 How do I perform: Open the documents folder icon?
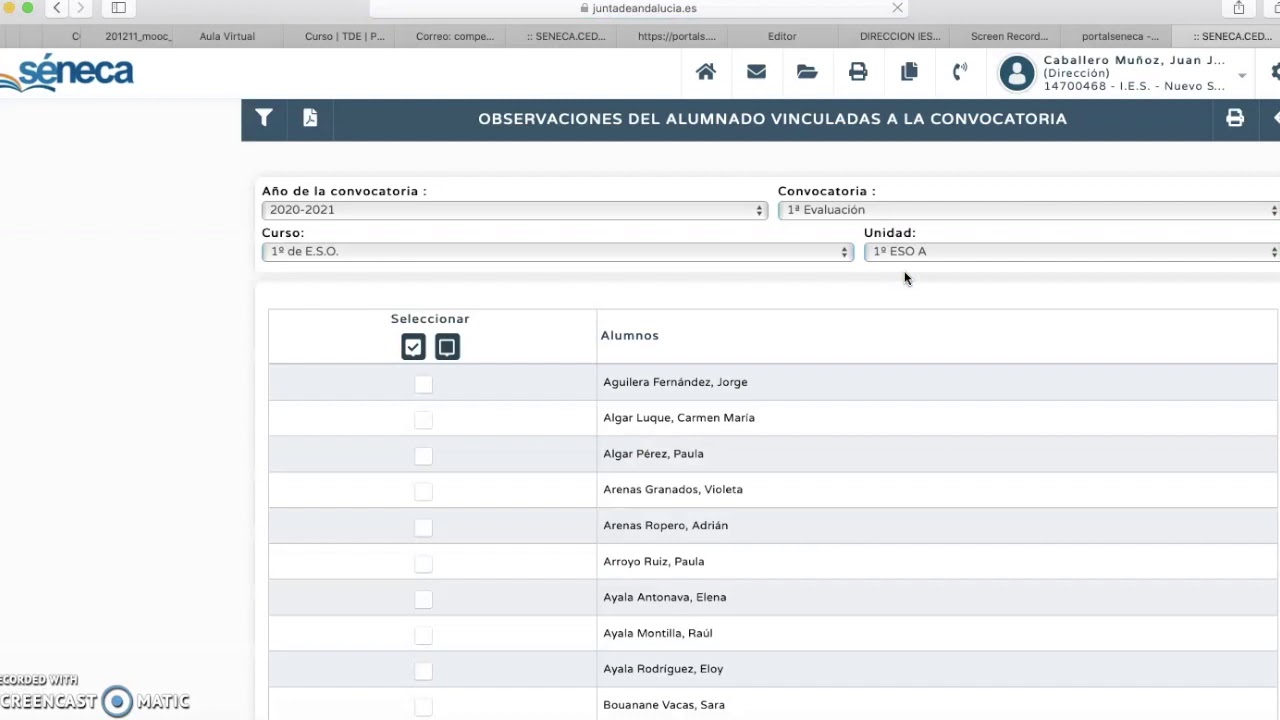[x=807, y=72]
